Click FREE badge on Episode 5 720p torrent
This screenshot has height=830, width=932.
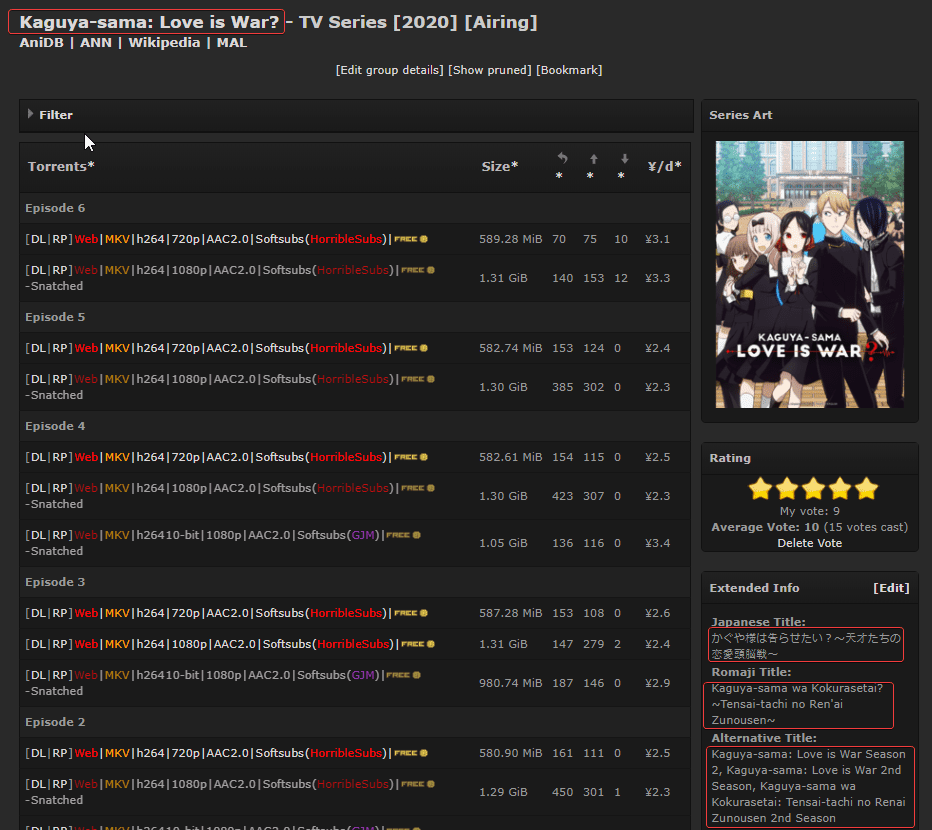point(411,348)
